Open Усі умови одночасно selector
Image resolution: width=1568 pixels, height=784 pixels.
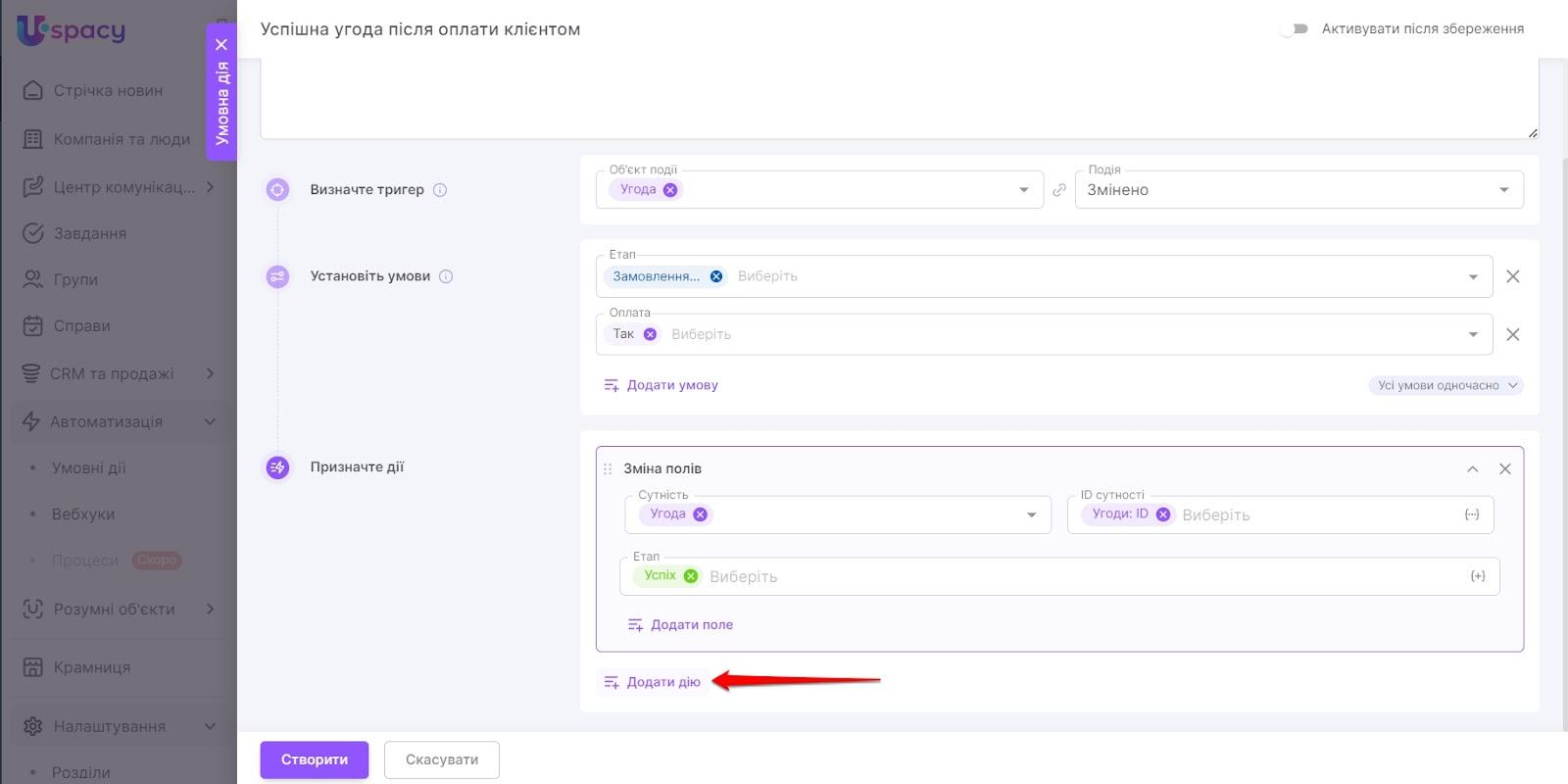(x=1445, y=385)
